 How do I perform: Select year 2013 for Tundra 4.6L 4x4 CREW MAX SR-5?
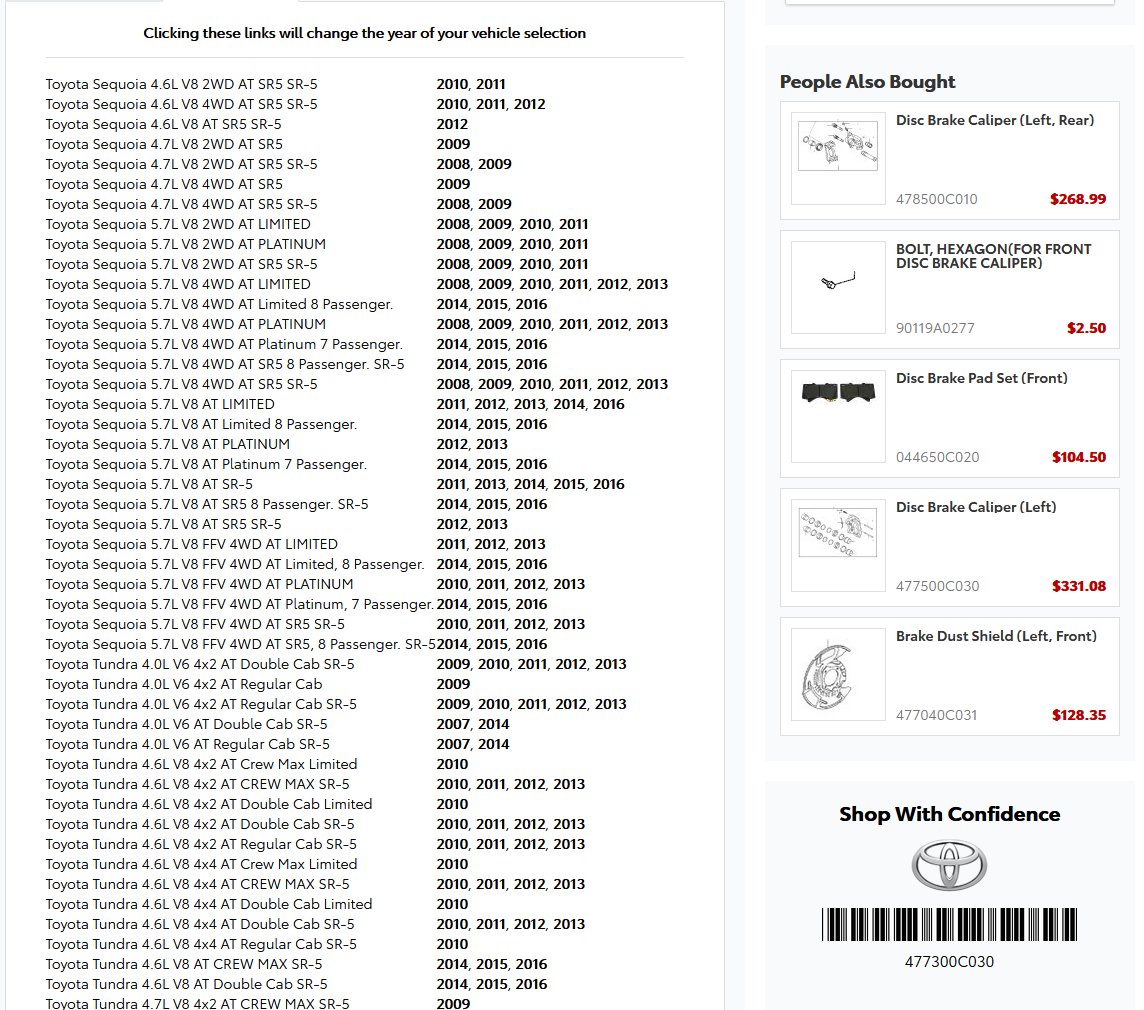tap(569, 884)
